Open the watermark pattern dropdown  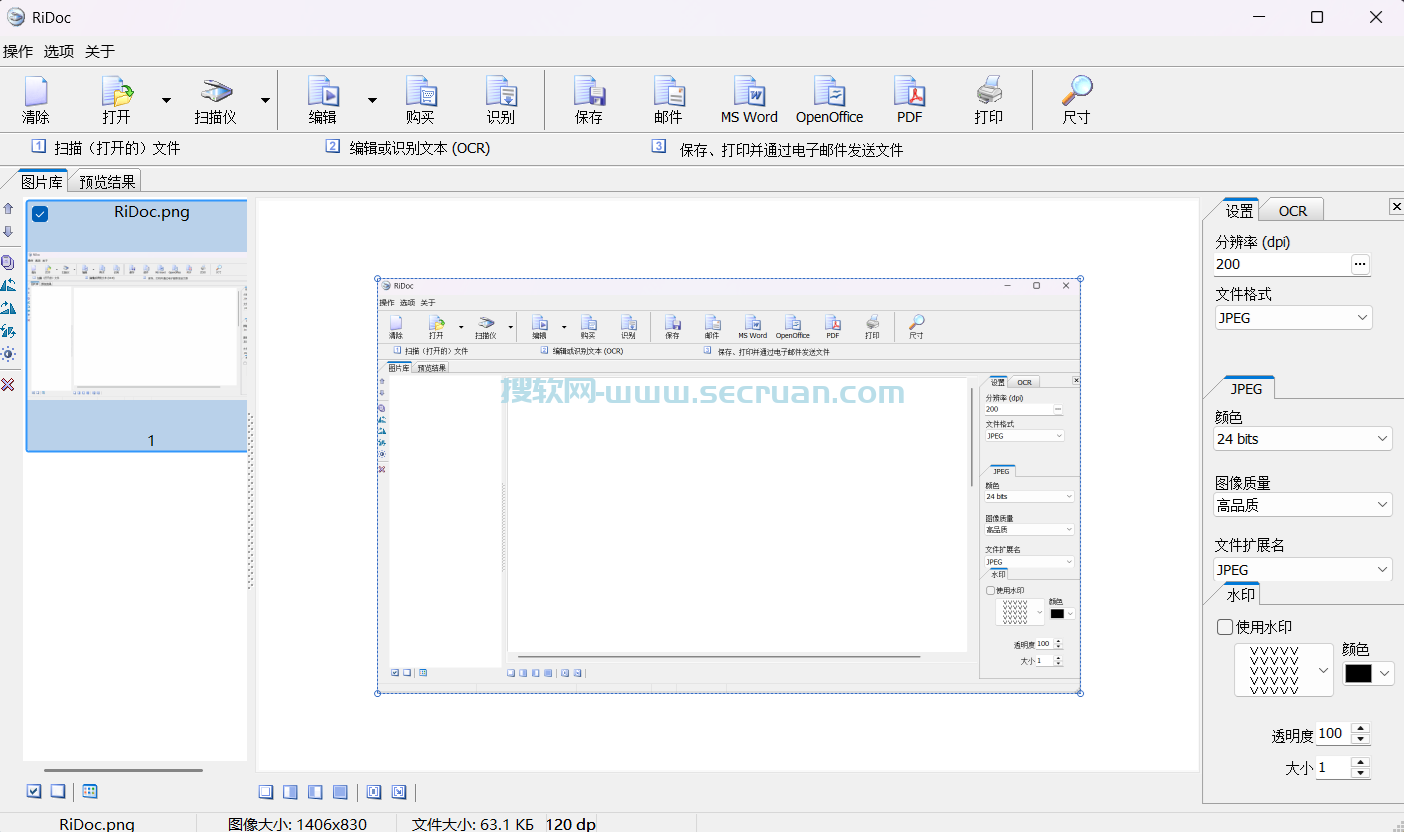click(1284, 670)
